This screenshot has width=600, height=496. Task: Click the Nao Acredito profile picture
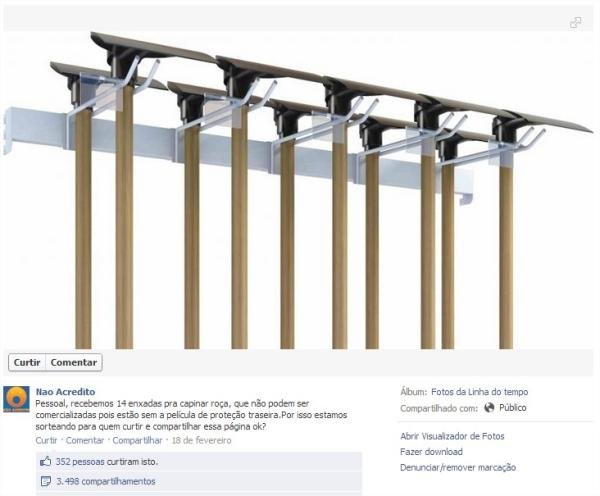coord(16,399)
